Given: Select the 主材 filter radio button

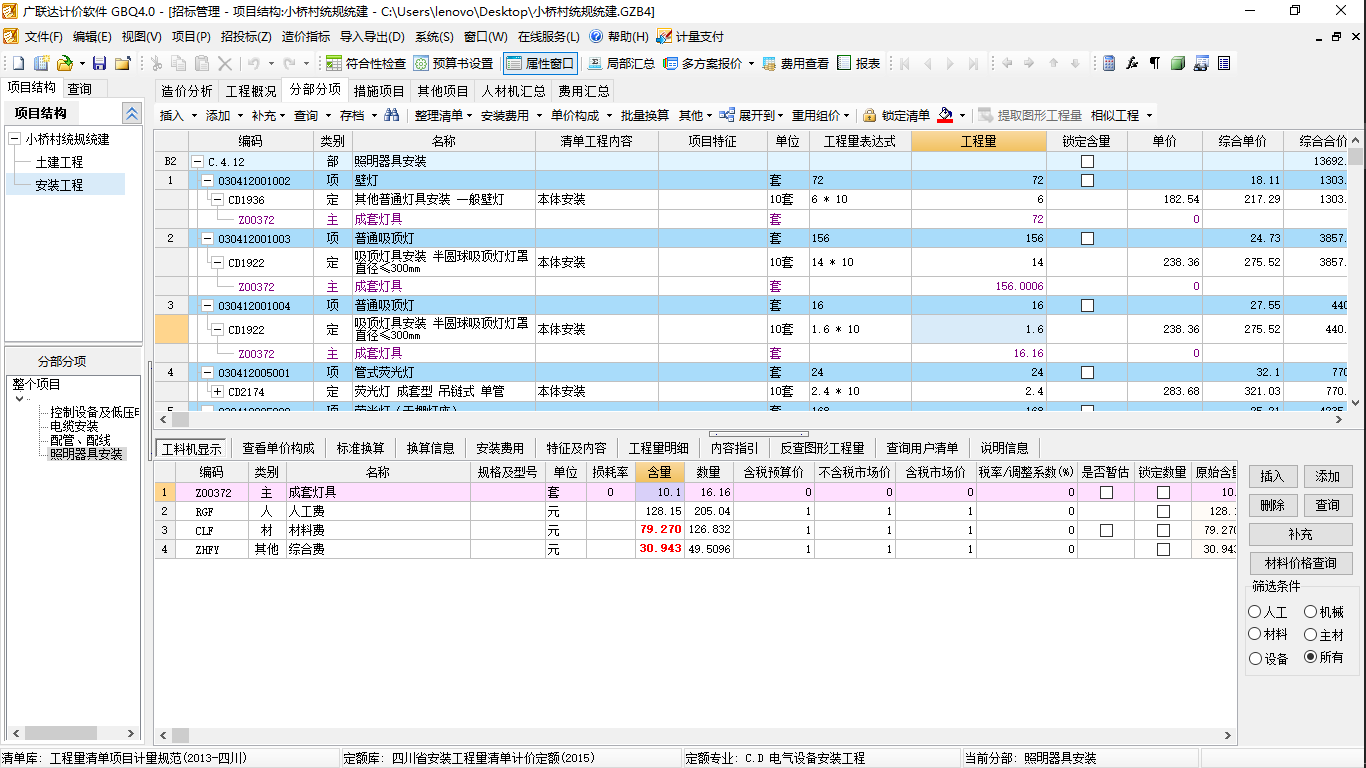Looking at the screenshot, I should coord(1311,635).
